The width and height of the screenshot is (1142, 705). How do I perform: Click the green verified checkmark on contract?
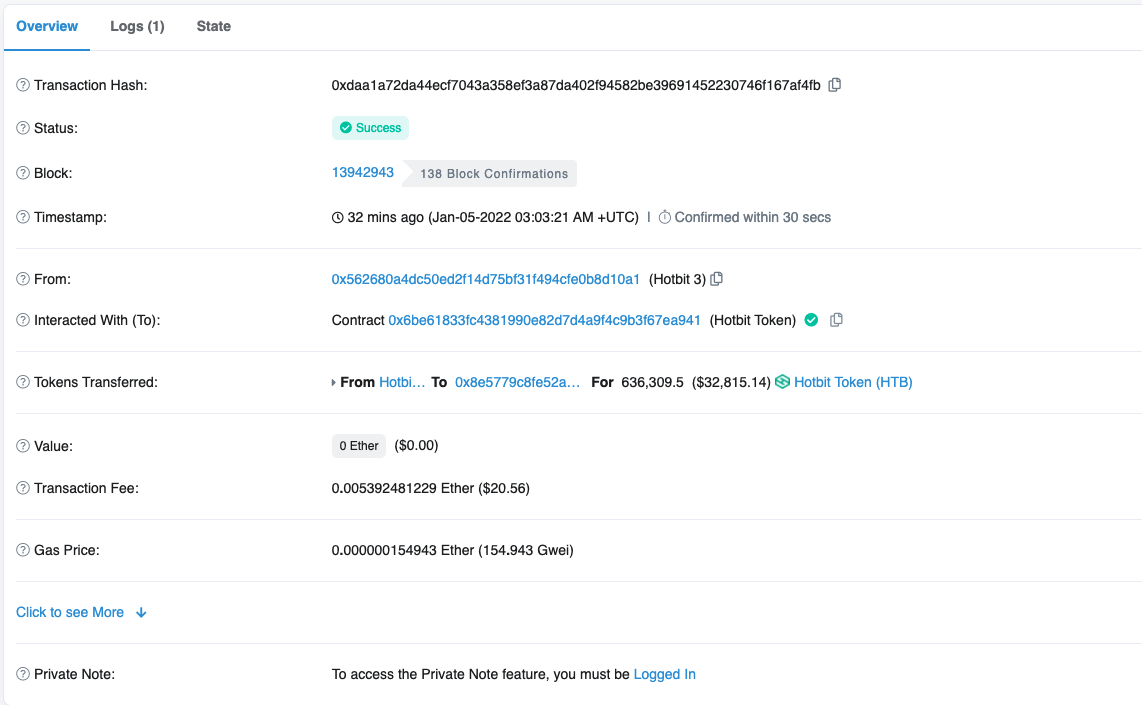(812, 320)
